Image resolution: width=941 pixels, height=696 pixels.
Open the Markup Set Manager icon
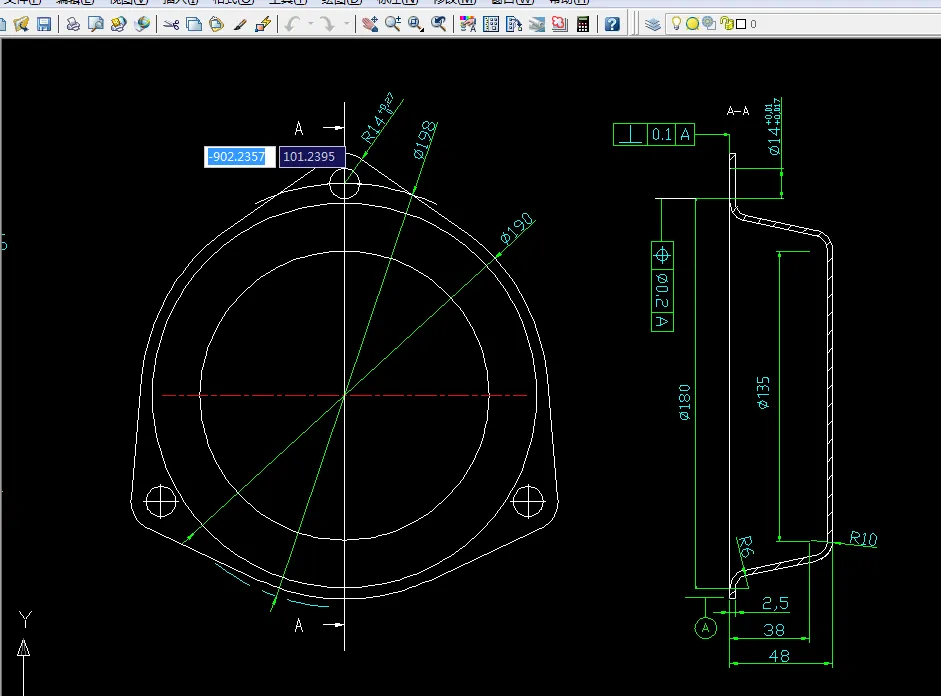coord(559,24)
